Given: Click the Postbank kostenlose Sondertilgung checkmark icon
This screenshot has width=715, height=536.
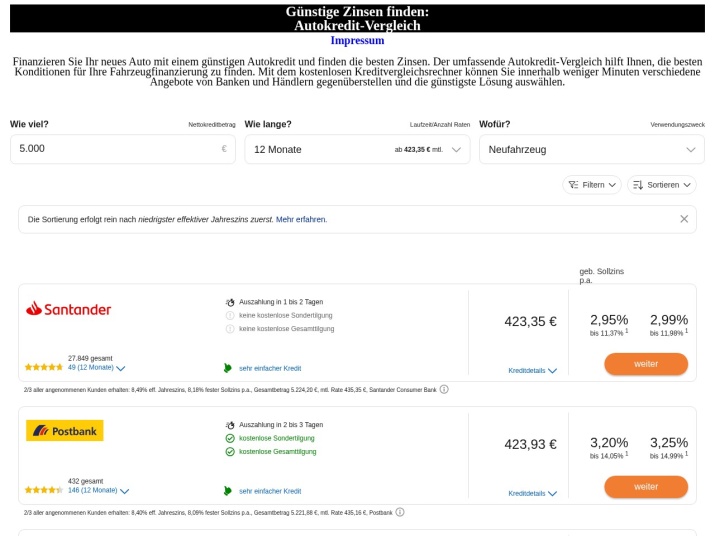Looking at the screenshot, I should (230, 438).
